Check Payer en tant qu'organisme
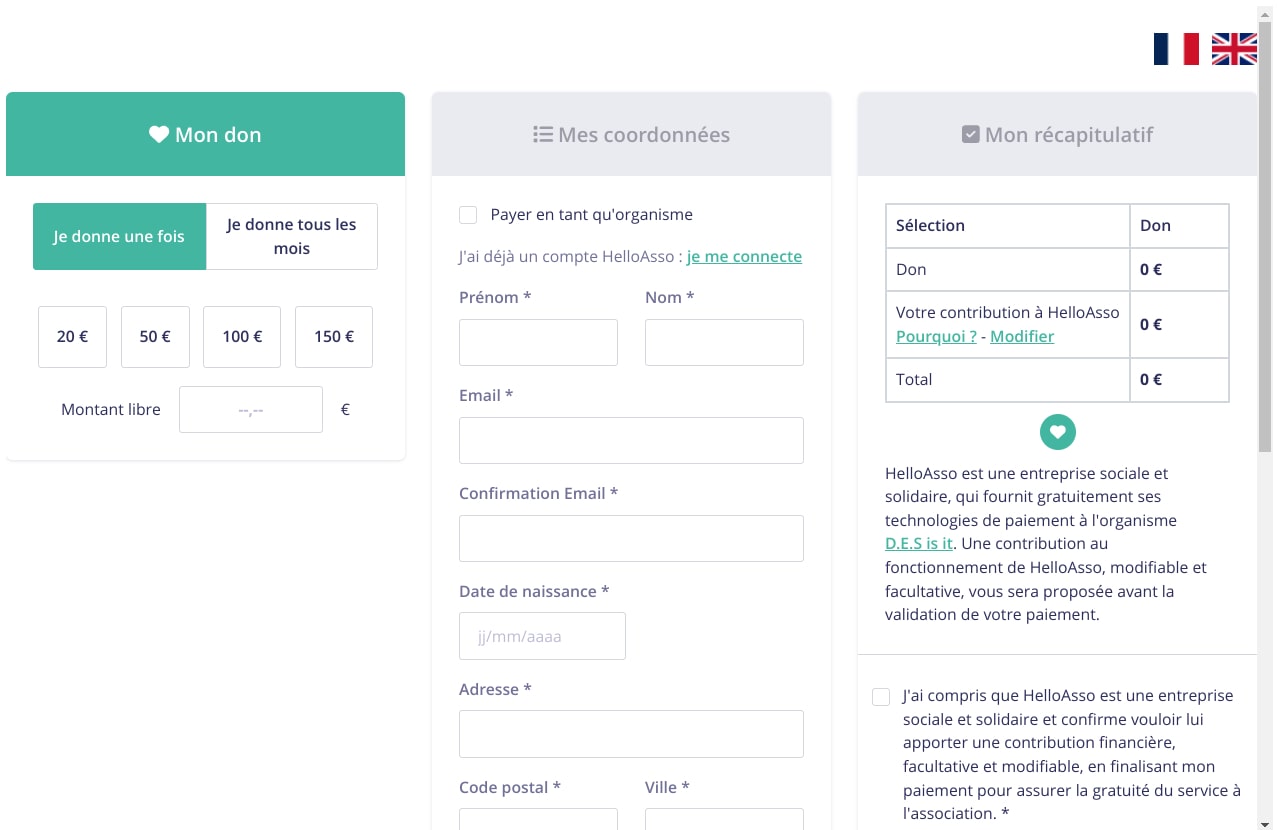This screenshot has width=1278, height=830. 468,215
